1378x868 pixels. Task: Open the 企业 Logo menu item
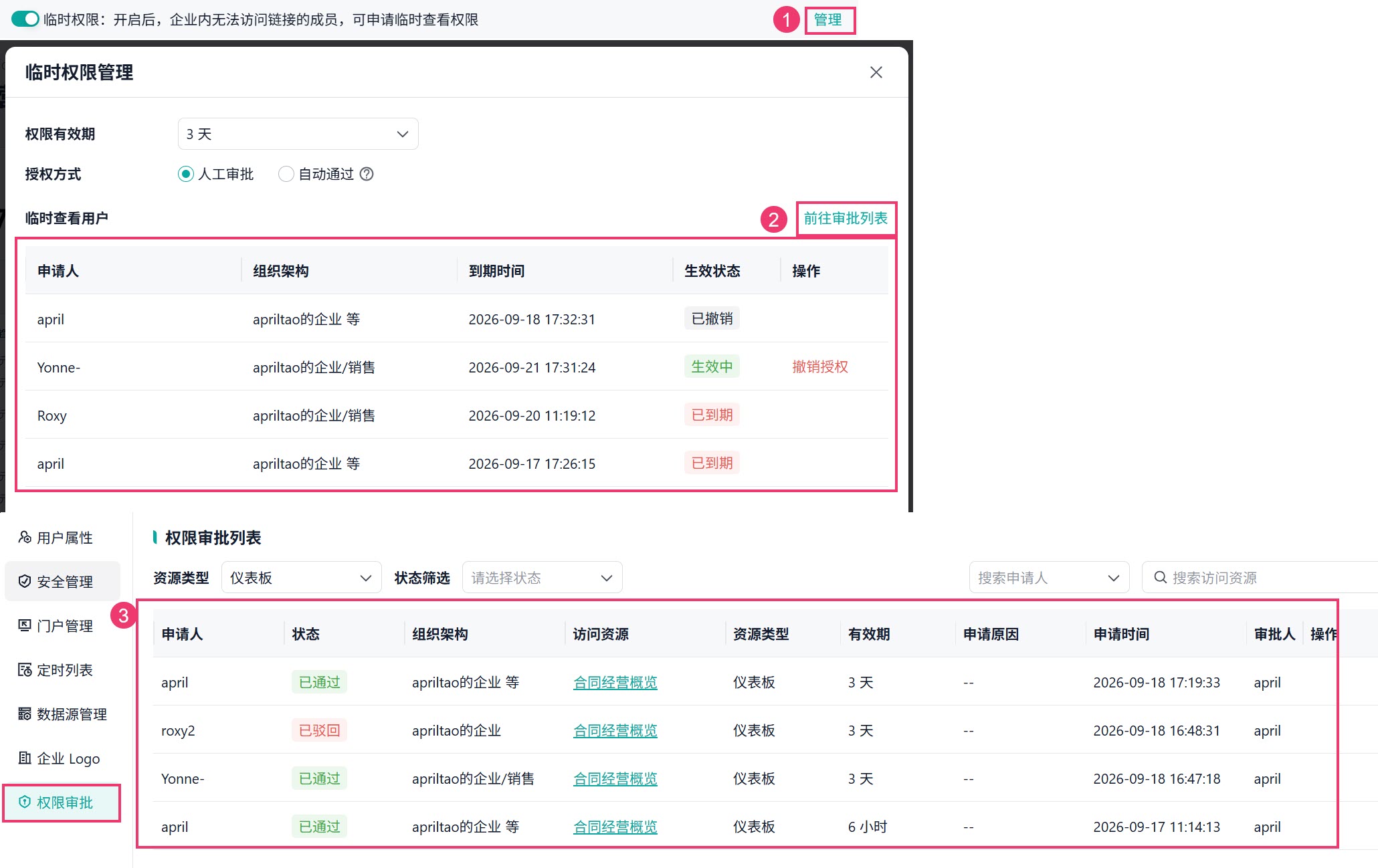click(x=62, y=758)
